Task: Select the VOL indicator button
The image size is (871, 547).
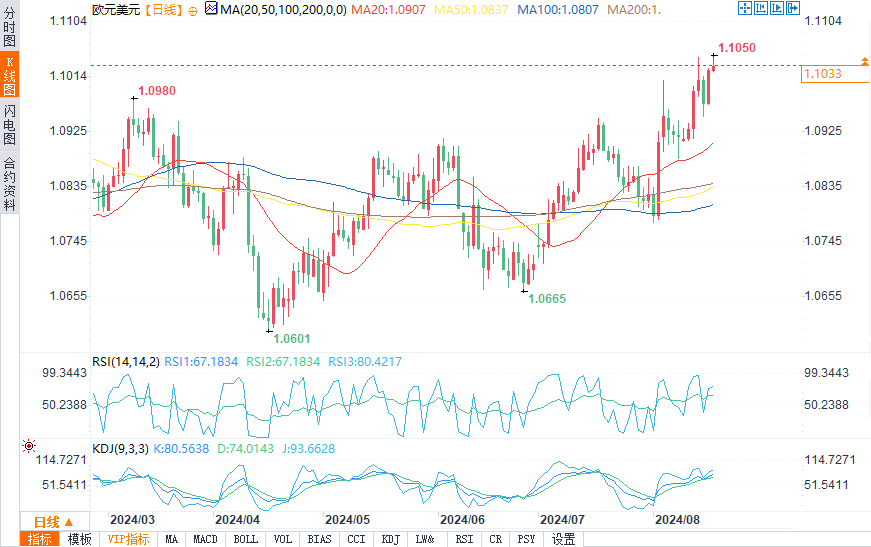Action: pyautogui.click(x=283, y=539)
